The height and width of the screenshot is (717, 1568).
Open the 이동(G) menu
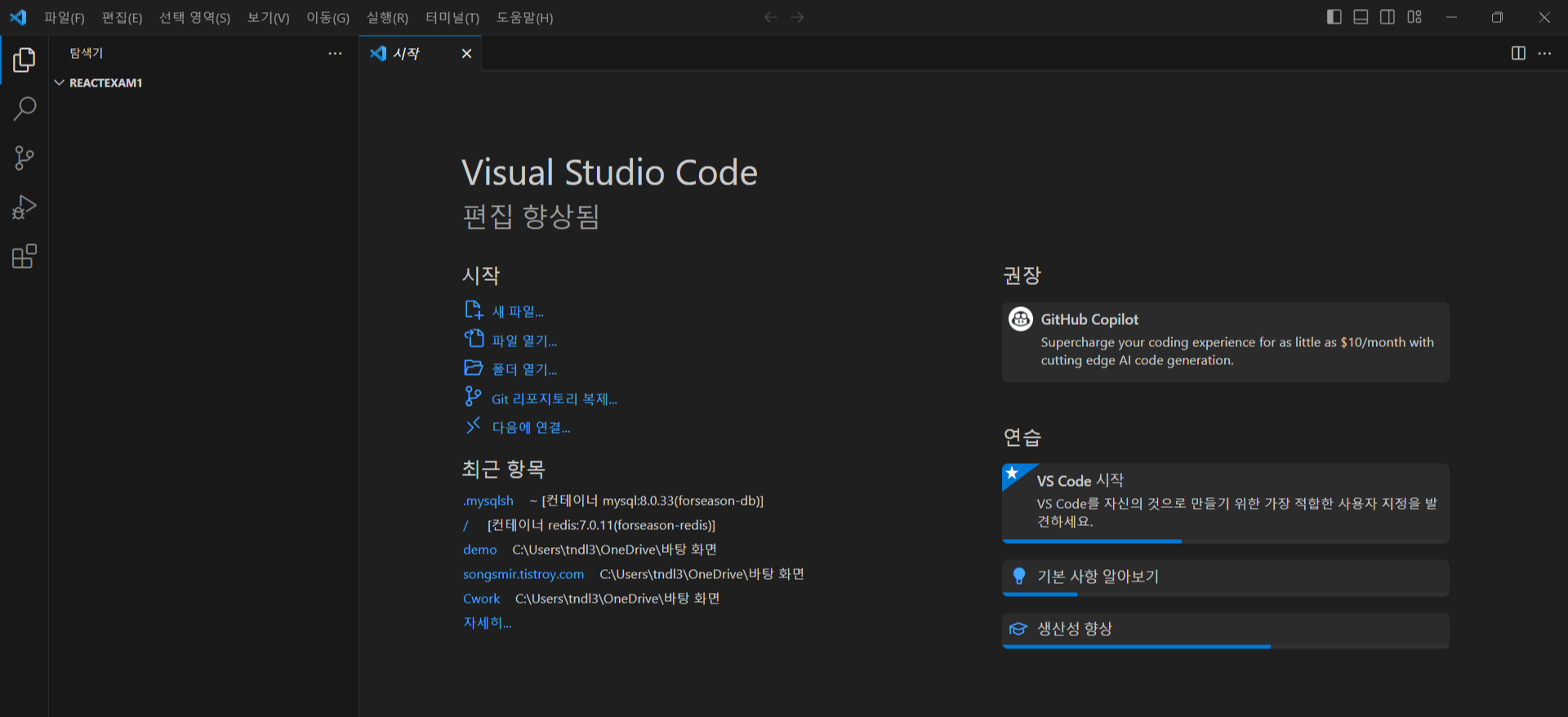[327, 18]
